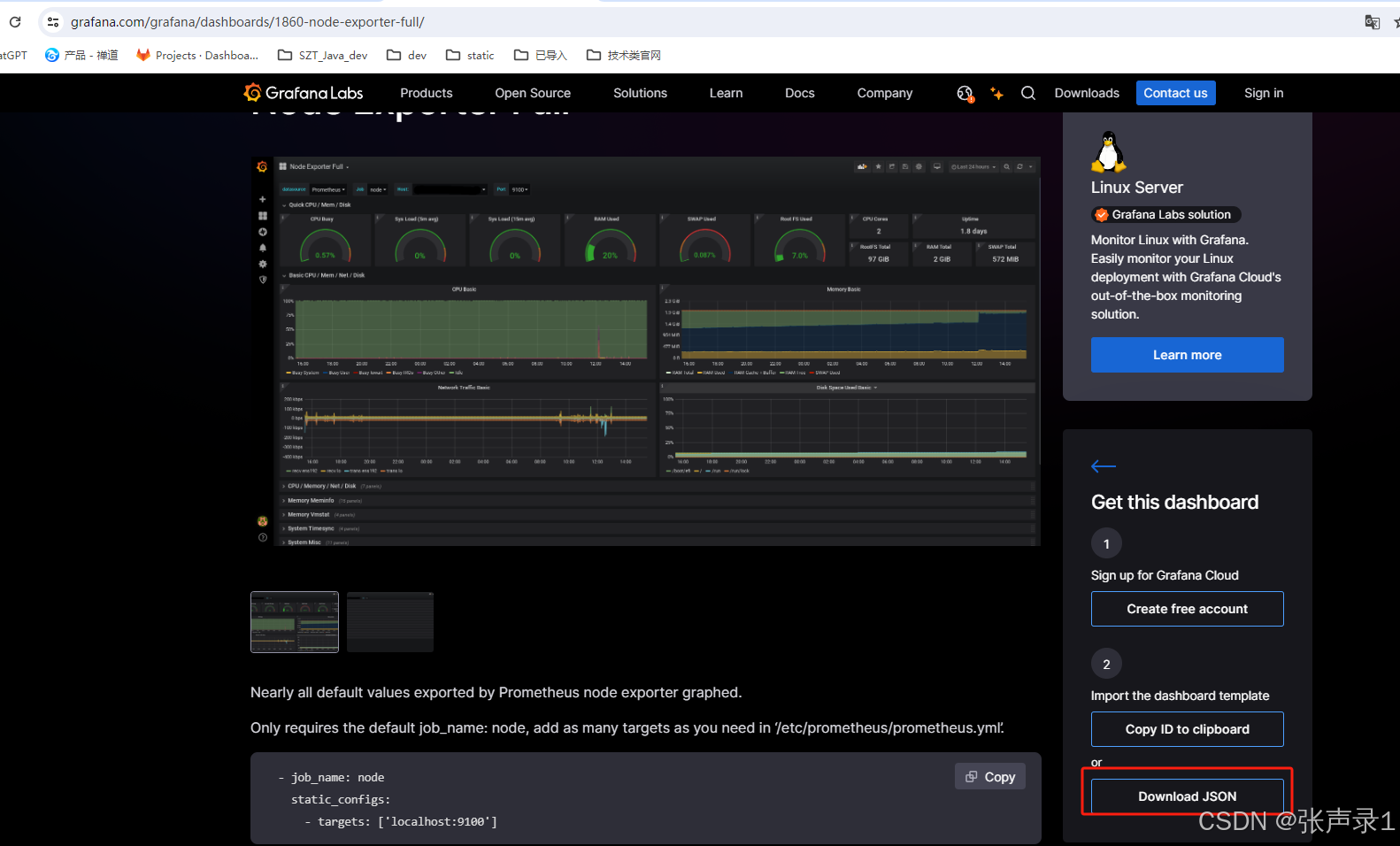The image size is (1400, 846).
Task: Click the Get this dashboard heading
Action: tap(1174, 502)
